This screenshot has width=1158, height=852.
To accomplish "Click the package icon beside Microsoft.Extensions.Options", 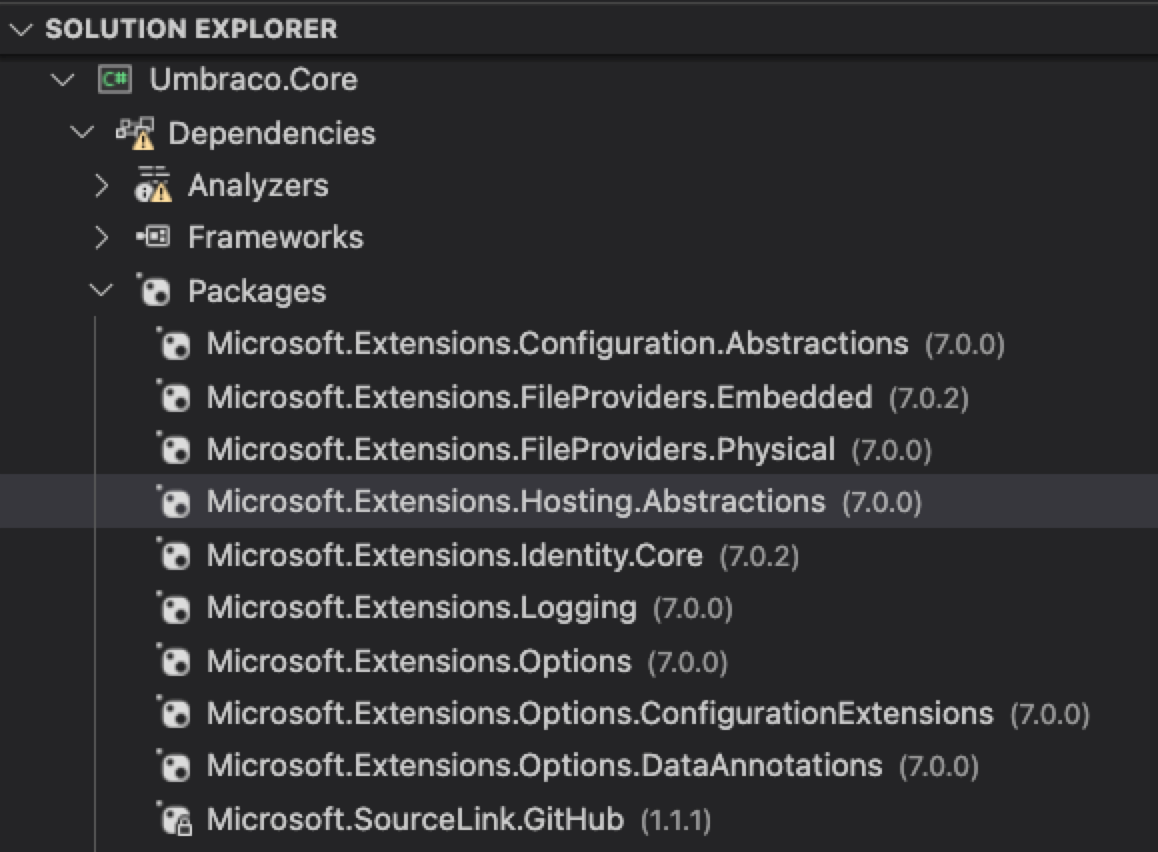I will tap(175, 660).
